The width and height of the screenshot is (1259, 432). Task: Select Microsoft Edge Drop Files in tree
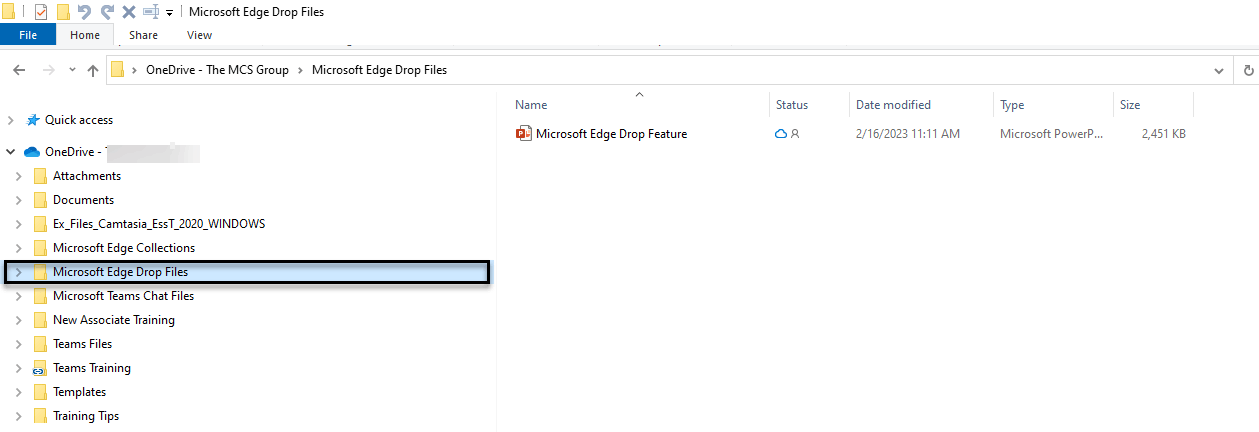click(x=120, y=272)
